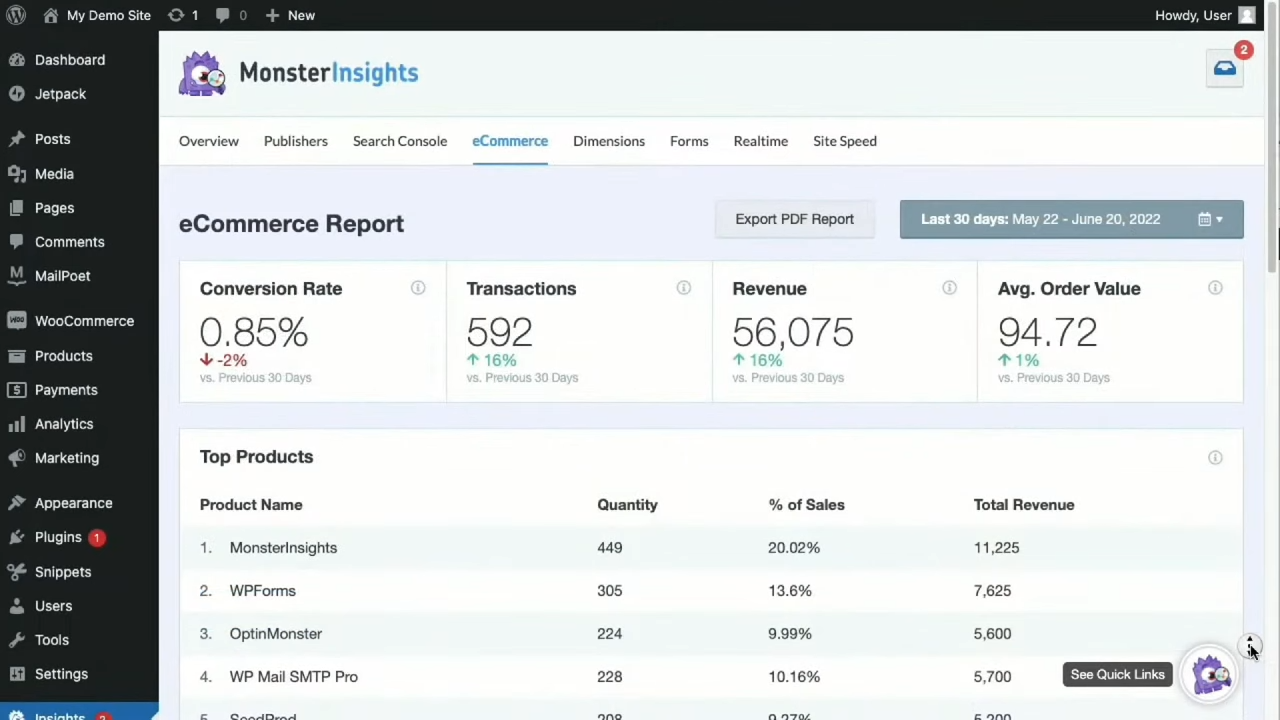Open WooCommerce in the sidebar menu
Viewport: 1280px width, 720px height.
coord(84,321)
